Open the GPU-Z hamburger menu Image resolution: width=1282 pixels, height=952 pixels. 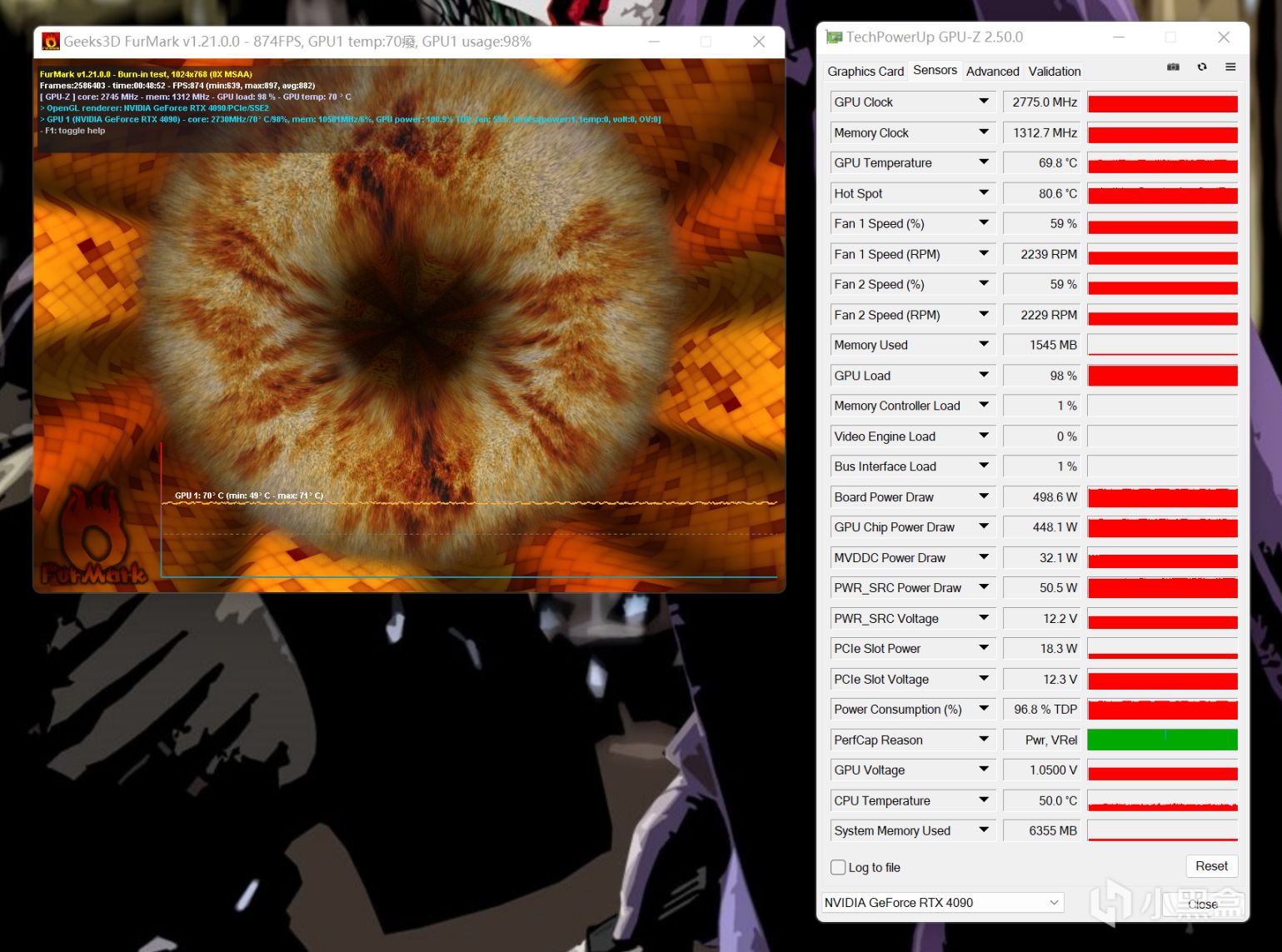point(1230,67)
